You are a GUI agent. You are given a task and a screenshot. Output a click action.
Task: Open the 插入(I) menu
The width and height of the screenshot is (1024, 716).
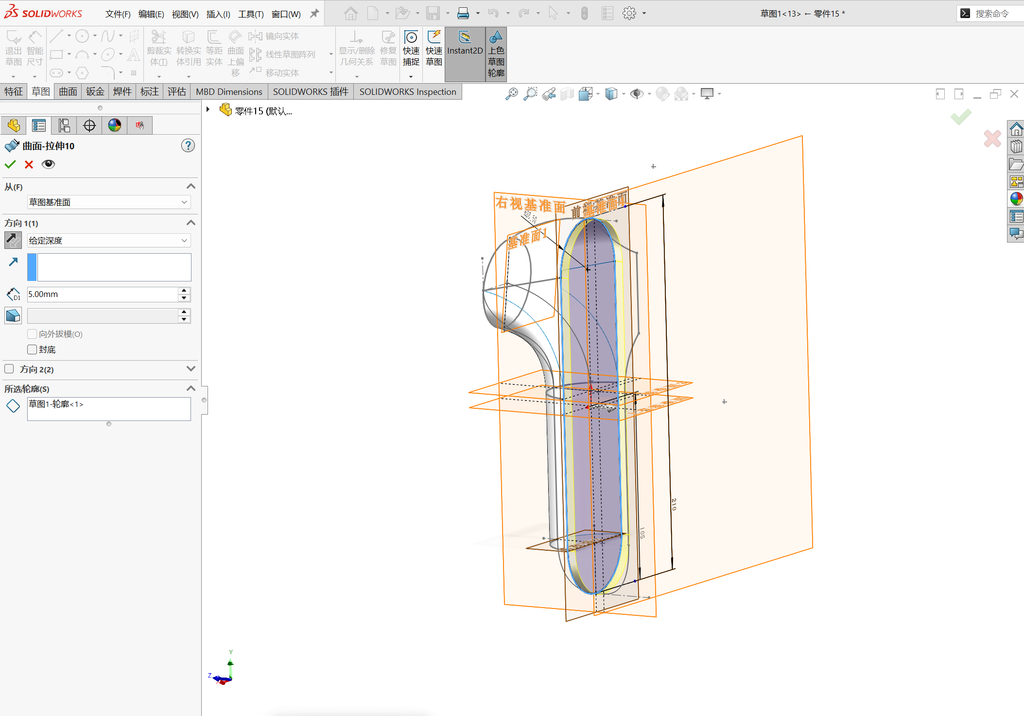click(218, 14)
